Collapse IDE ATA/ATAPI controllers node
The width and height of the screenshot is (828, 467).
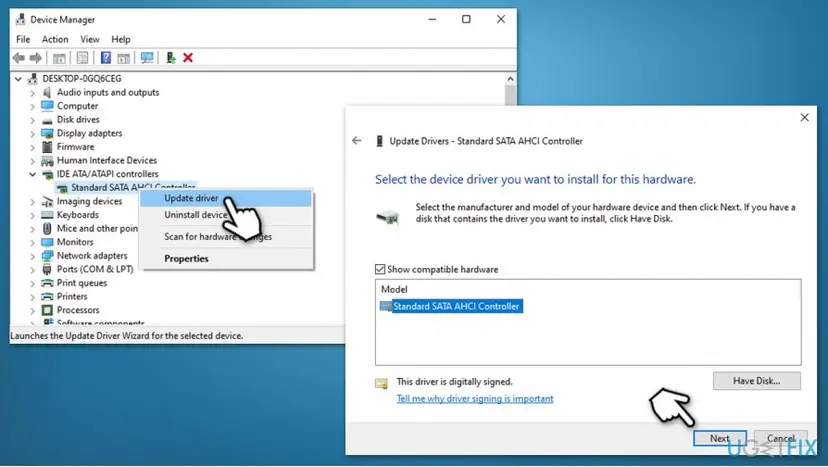click(32, 174)
